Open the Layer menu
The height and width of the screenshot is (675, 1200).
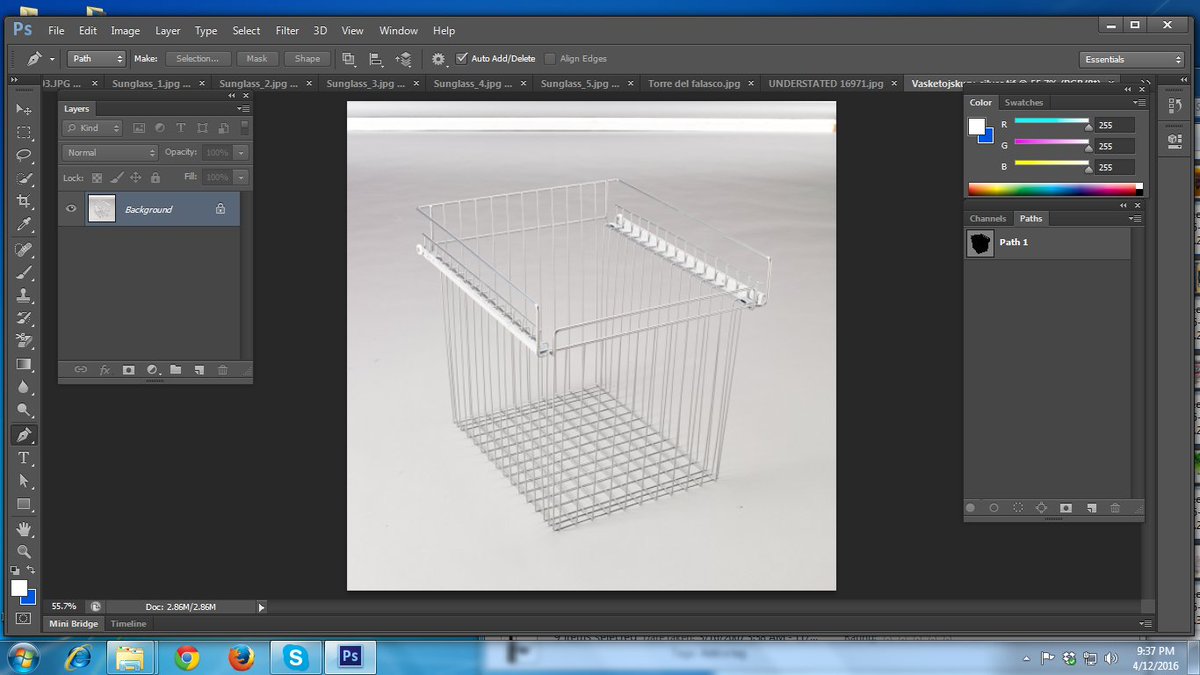pyautogui.click(x=168, y=31)
